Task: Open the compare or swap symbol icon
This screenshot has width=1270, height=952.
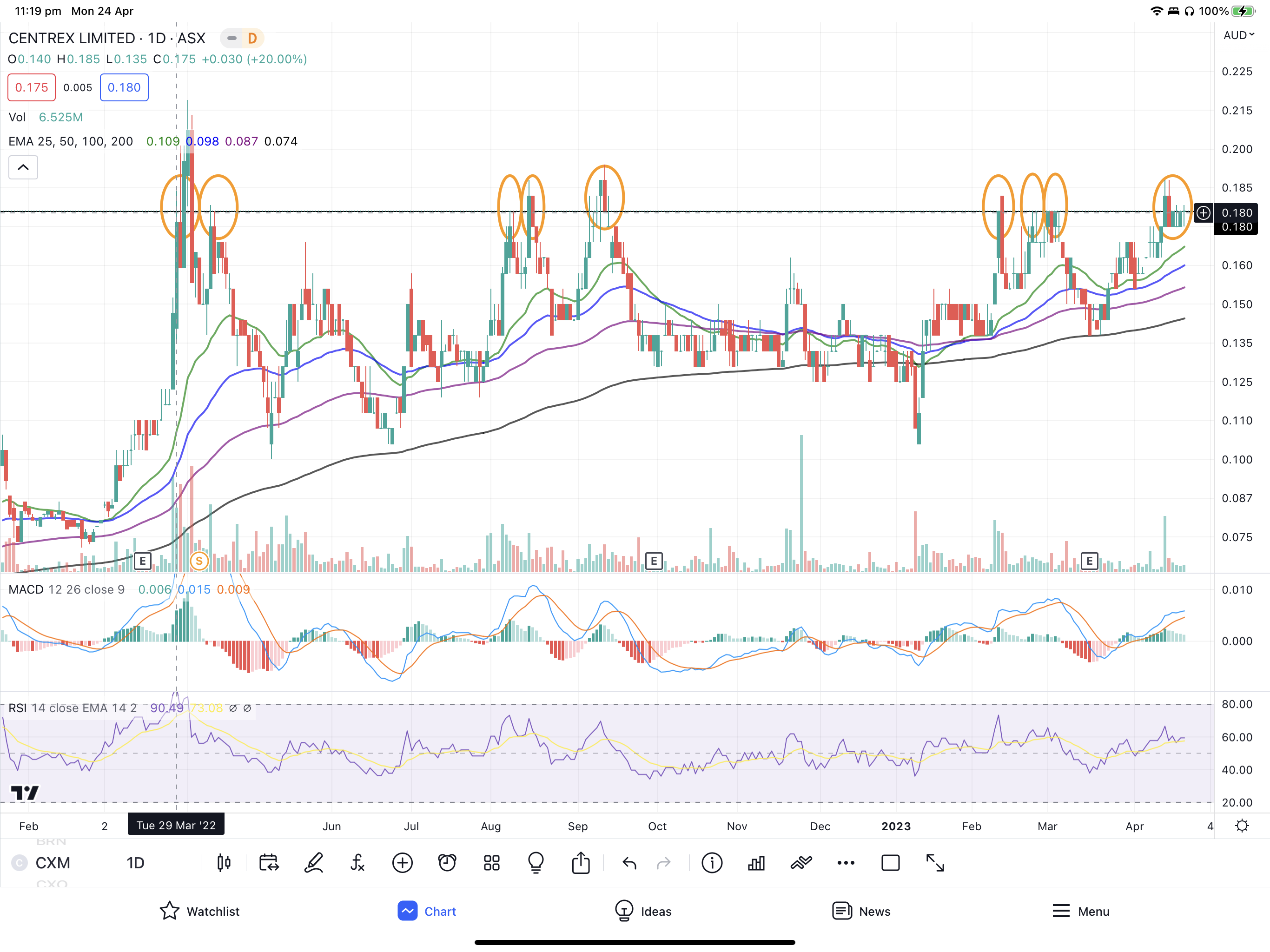Action: [269, 863]
